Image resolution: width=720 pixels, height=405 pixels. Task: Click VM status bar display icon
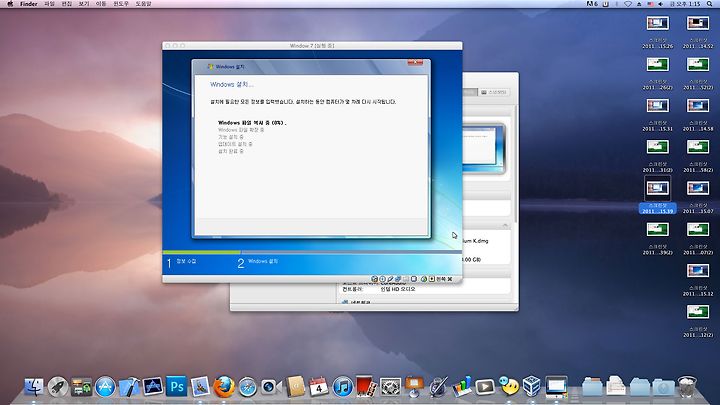tap(414, 279)
